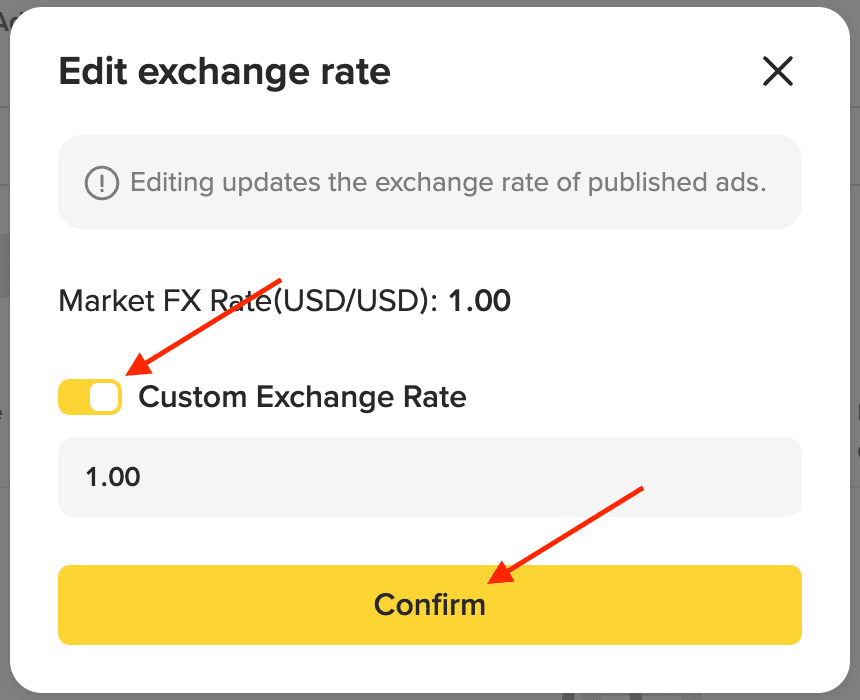Image resolution: width=860 pixels, height=700 pixels.
Task: Click the Edit exchange rate dialog title
Action: coord(224,72)
